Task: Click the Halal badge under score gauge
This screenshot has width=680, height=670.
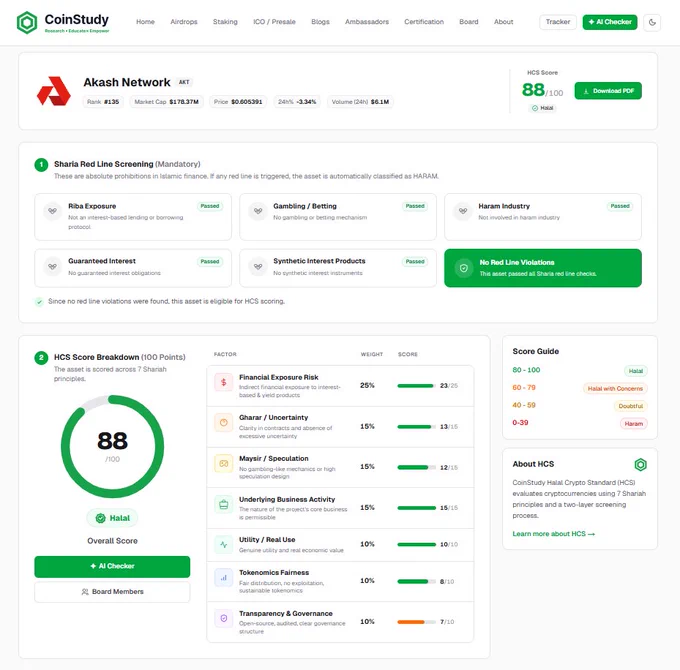Action: tap(112, 518)
